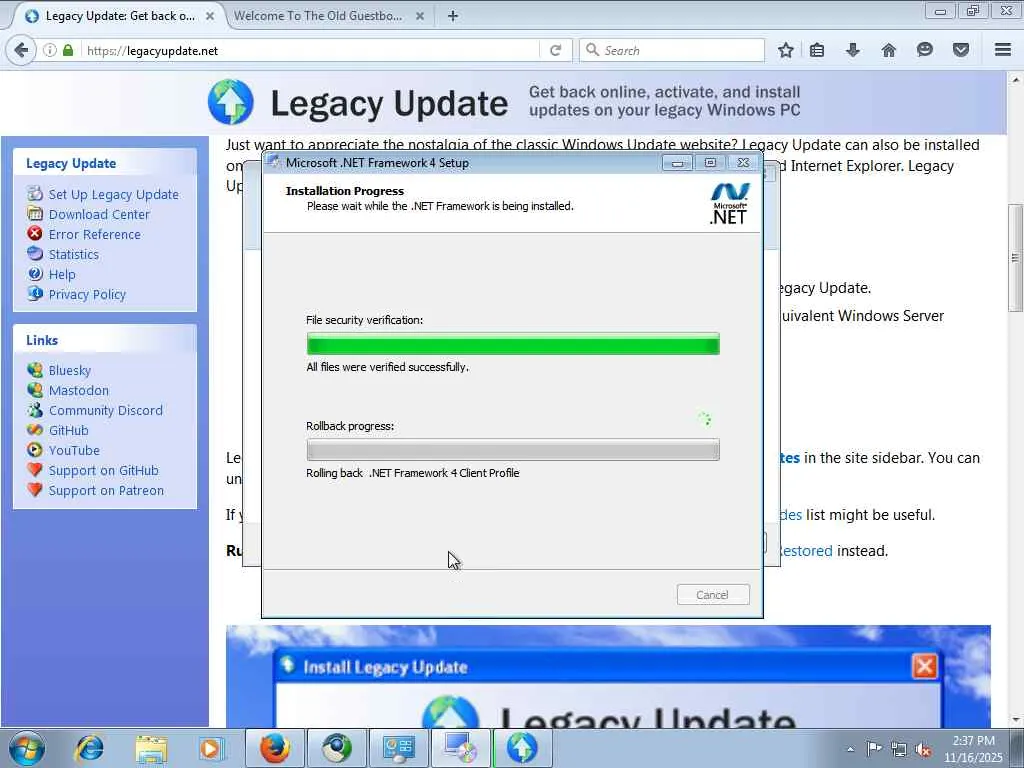Reload the page with the refresh icon
The width and height of the screenshot is (1024, 768).
point(556,50)
